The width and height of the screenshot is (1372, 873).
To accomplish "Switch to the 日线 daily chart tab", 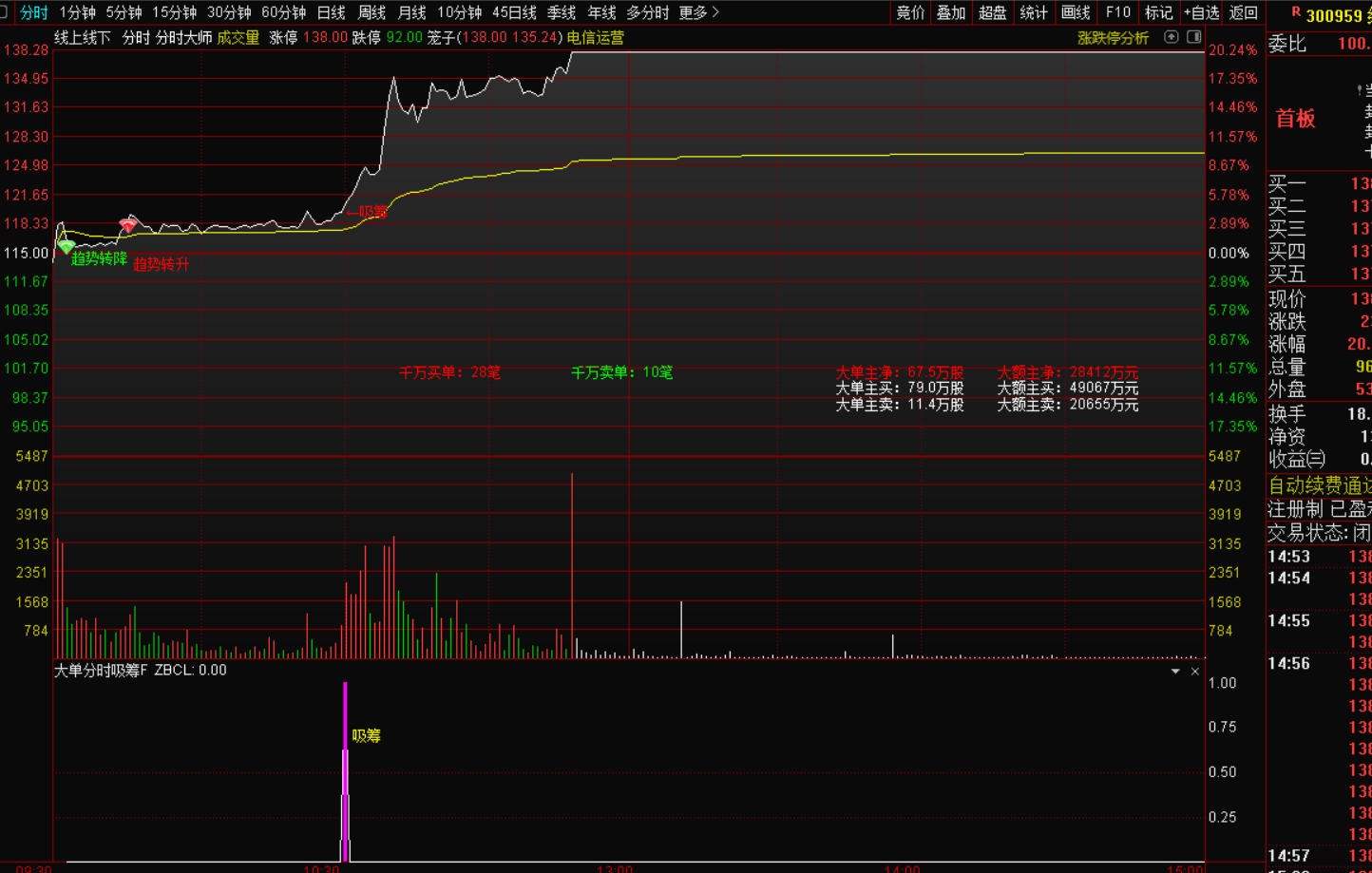I will [x=331, y=12].
